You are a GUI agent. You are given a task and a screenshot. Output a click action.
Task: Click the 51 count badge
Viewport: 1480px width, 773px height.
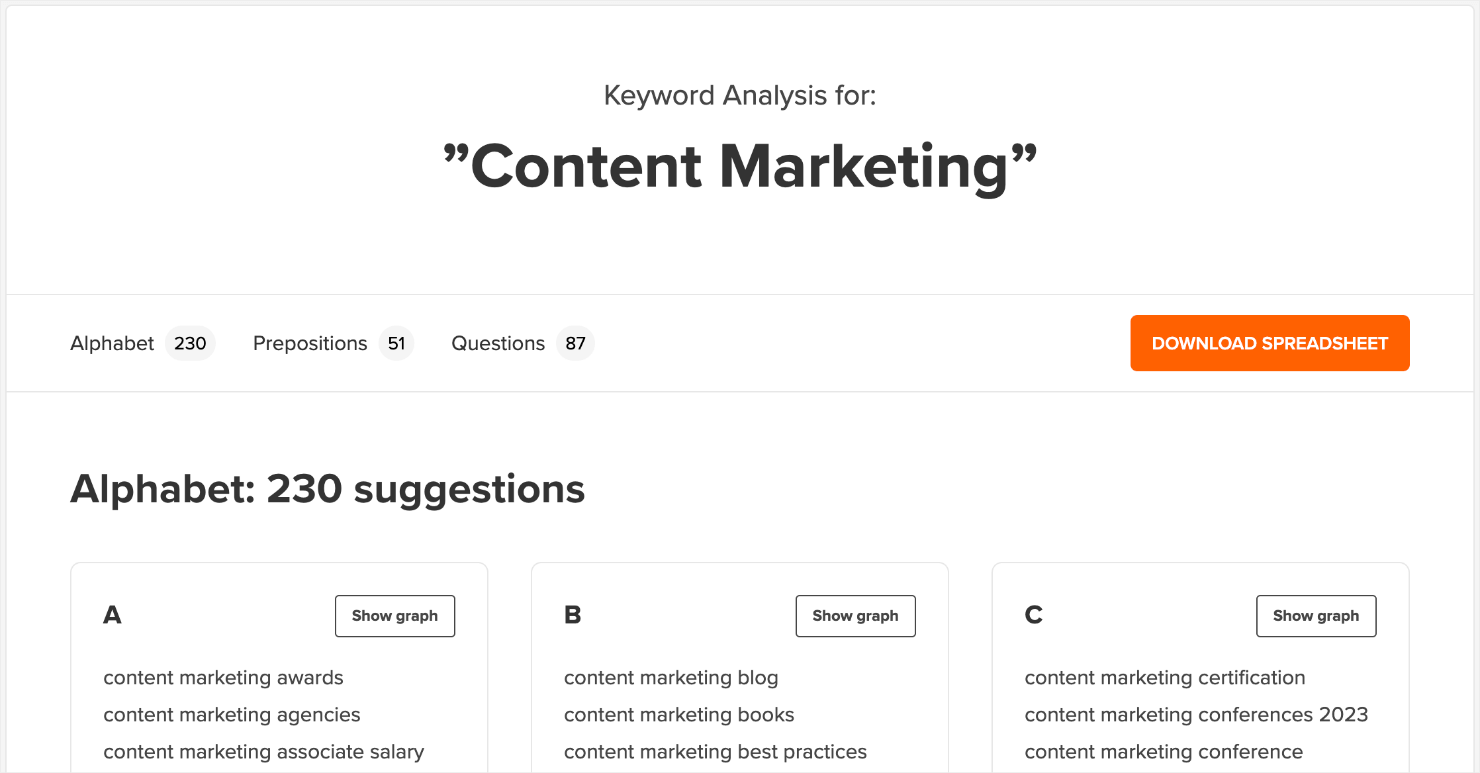point(396,343)
